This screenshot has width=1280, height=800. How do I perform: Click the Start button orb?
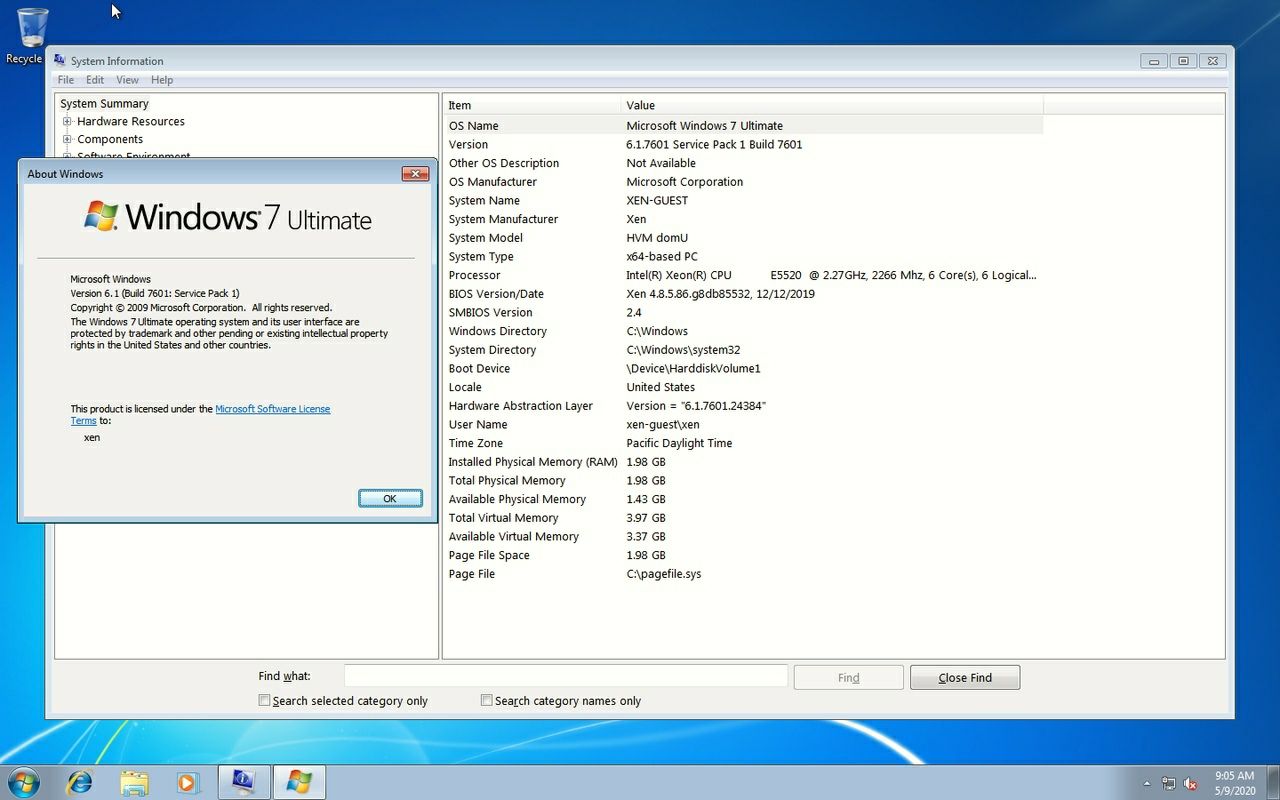click(x=23, y=782)
